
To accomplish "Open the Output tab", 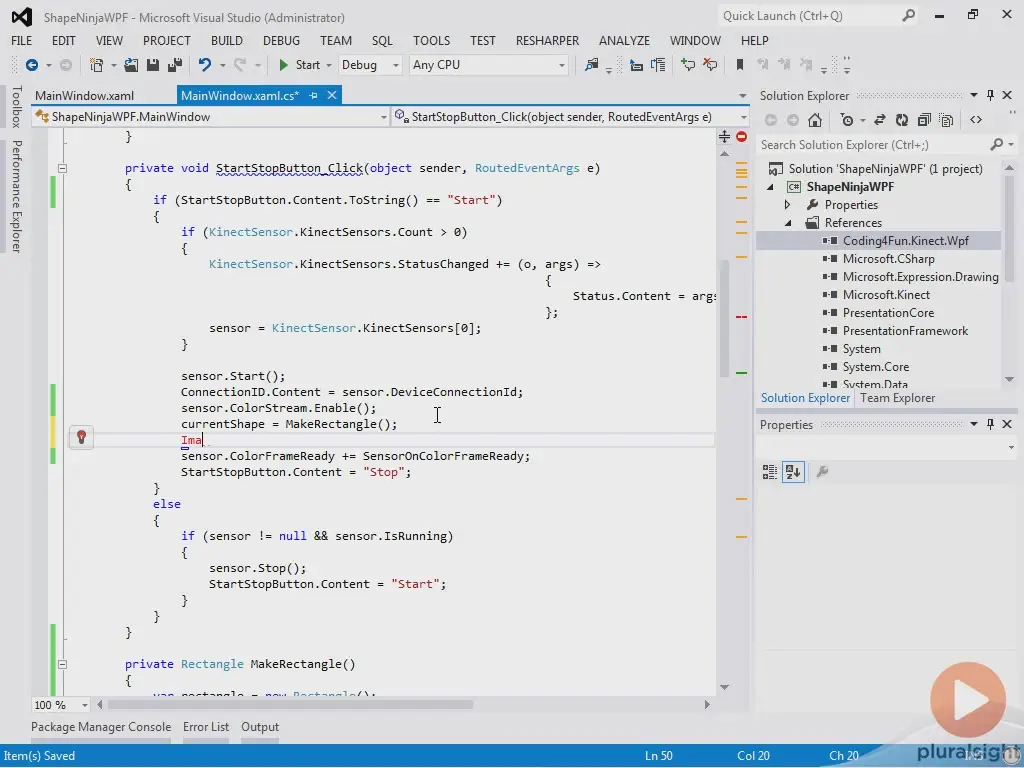I will [260, 727].
